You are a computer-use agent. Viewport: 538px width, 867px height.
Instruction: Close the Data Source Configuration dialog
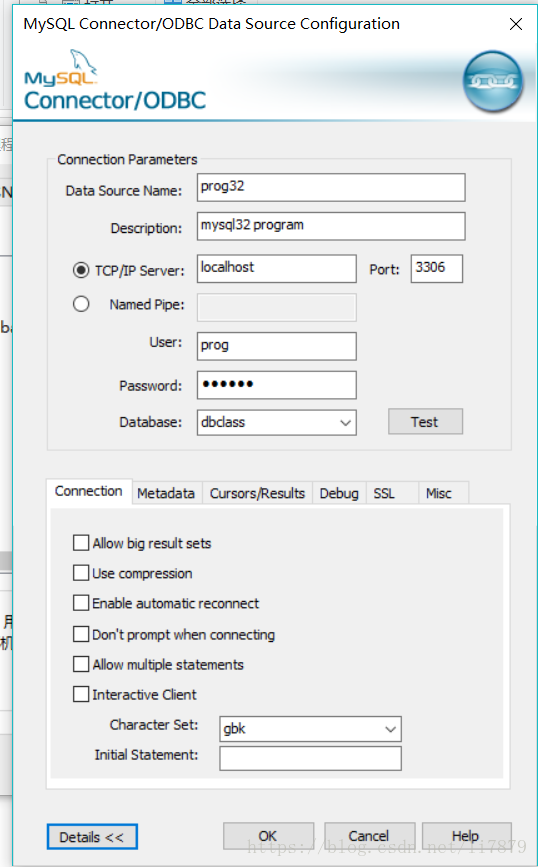pos(515,24)
